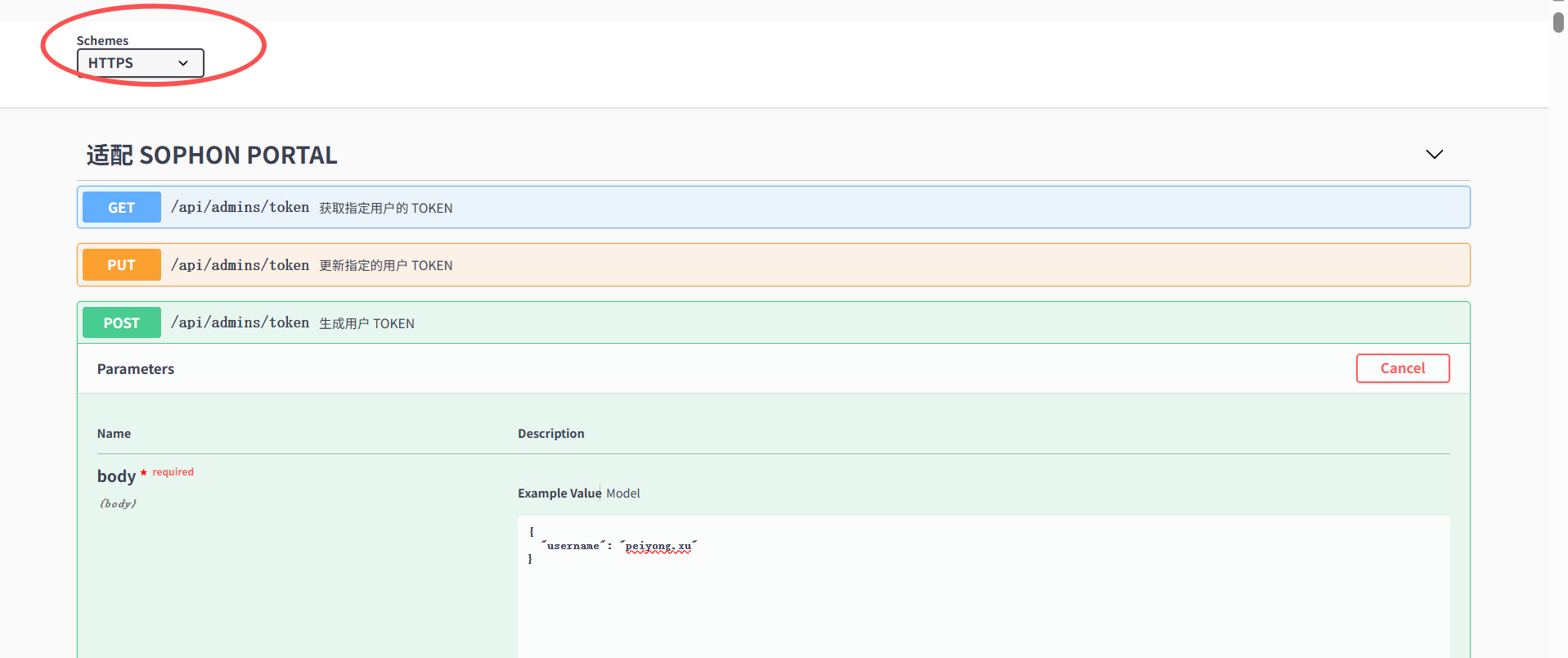Click the blue GET method badge
The width and height of the screenshot is (1568, 658).
121,208
